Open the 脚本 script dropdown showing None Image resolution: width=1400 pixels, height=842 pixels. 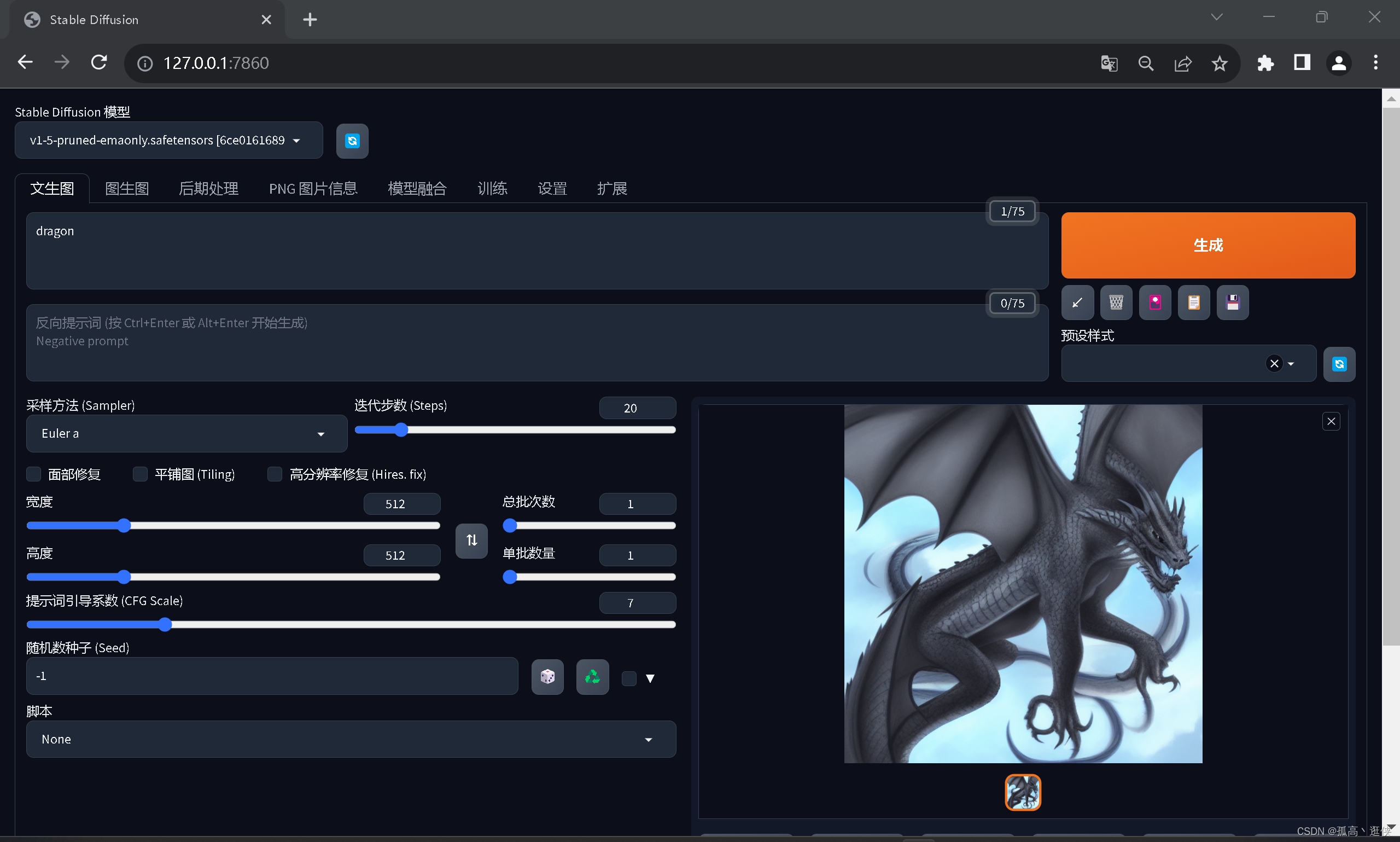pos(351,739)
